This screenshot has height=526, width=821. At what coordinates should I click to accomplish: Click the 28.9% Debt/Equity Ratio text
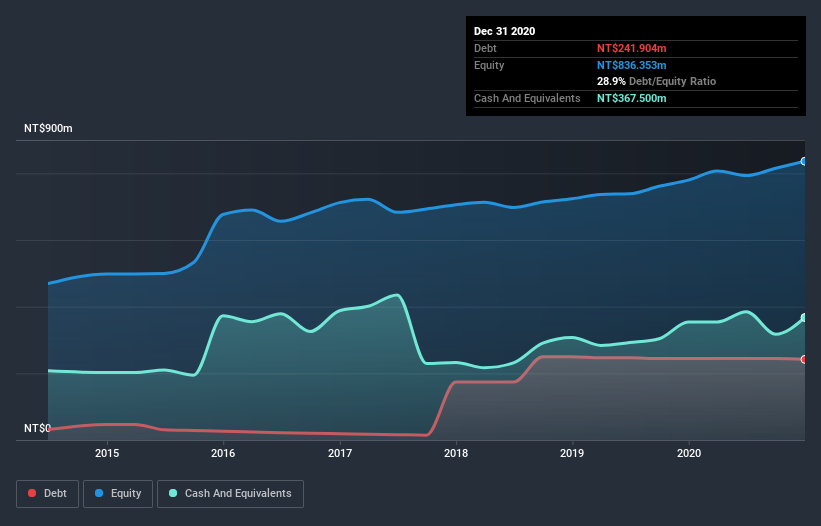tap(657, 82)
